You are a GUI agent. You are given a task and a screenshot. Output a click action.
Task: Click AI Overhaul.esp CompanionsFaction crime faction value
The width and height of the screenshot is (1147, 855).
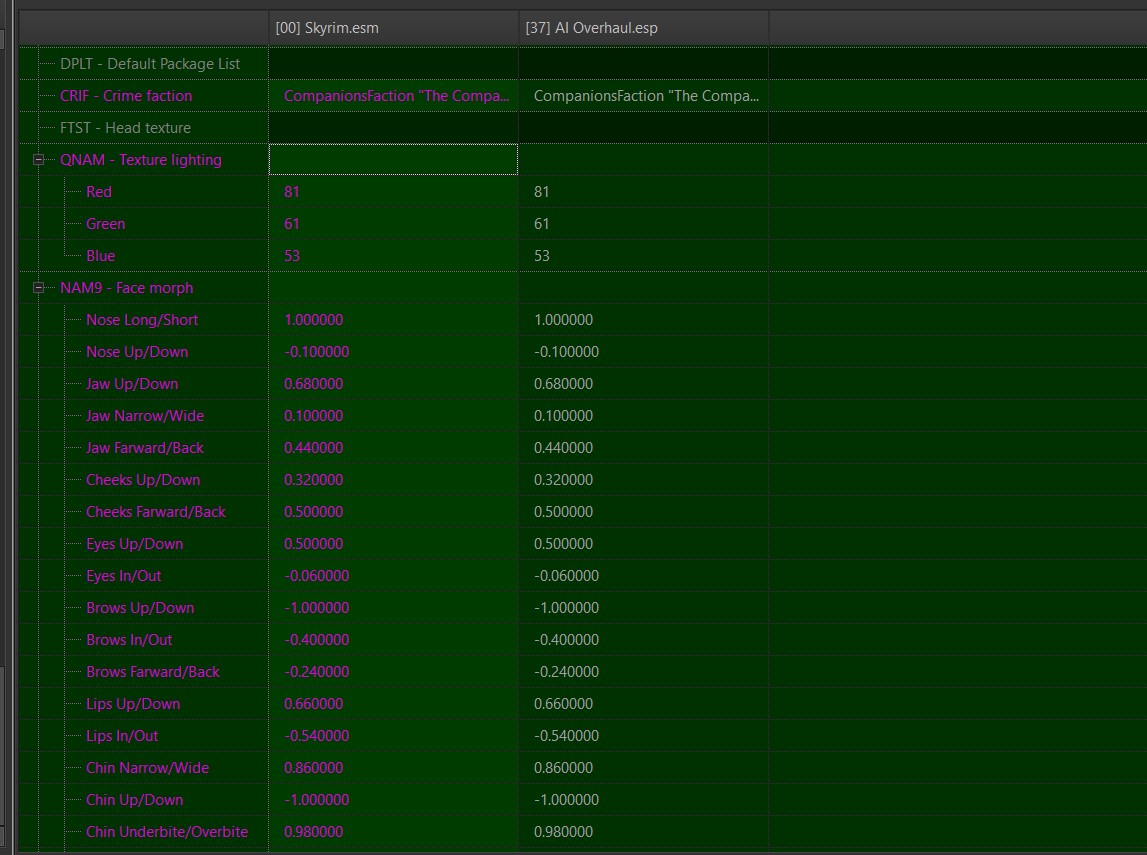coord(646,96)
